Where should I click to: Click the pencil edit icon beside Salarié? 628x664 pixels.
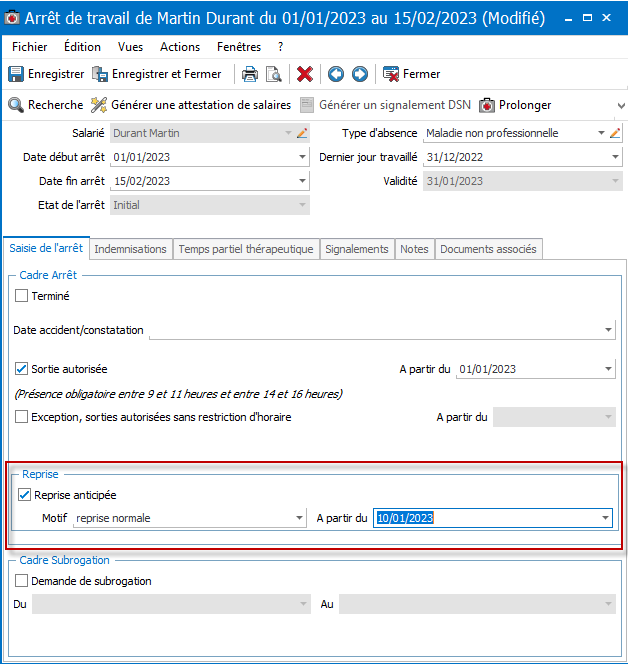tap(302, 133)
